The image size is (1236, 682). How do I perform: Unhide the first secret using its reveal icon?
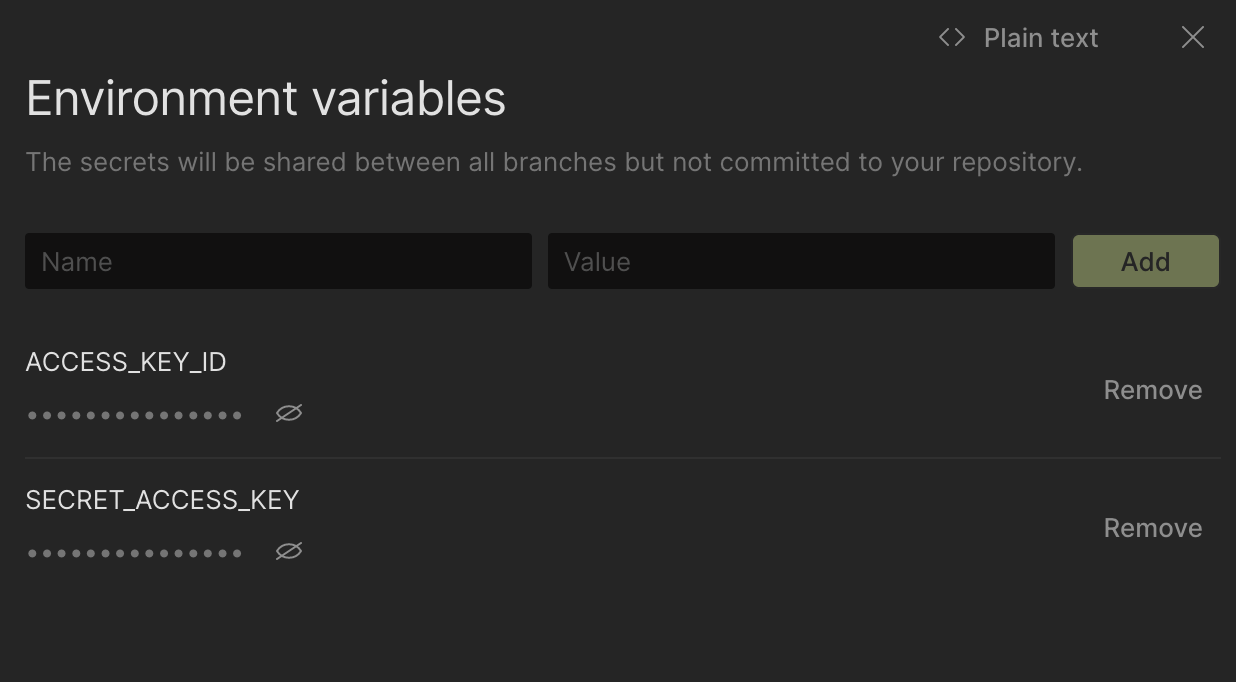click(x=288, y=412)
